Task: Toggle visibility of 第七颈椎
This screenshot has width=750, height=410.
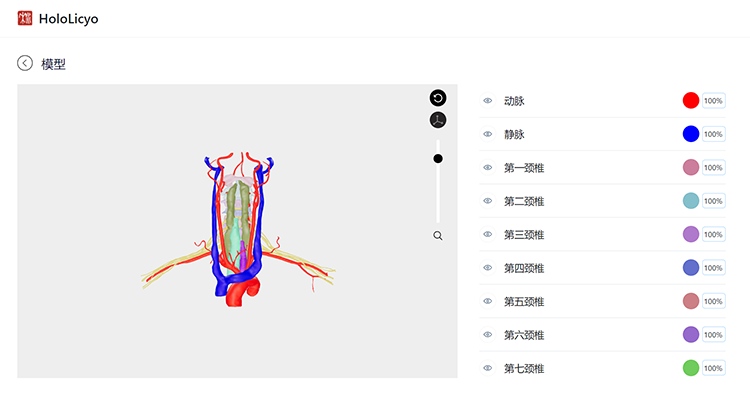Action: [487, 368]
